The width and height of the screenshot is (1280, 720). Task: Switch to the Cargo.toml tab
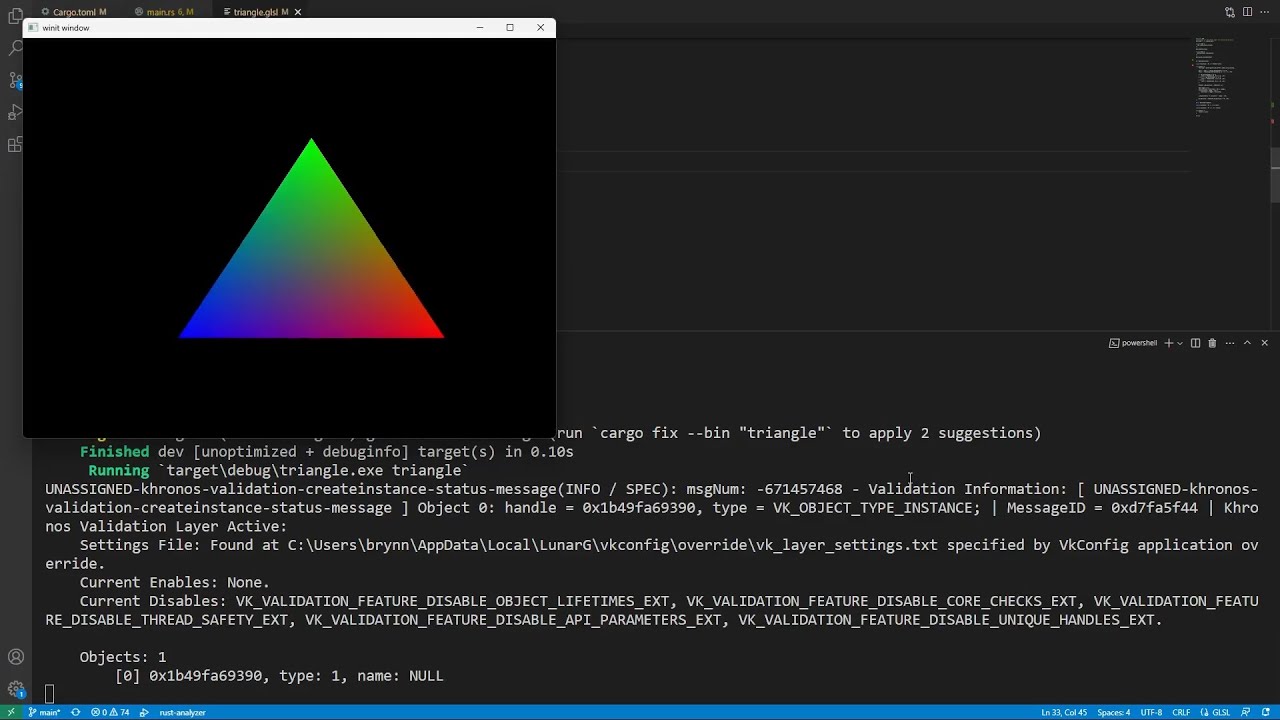click(x=74, y=12)
